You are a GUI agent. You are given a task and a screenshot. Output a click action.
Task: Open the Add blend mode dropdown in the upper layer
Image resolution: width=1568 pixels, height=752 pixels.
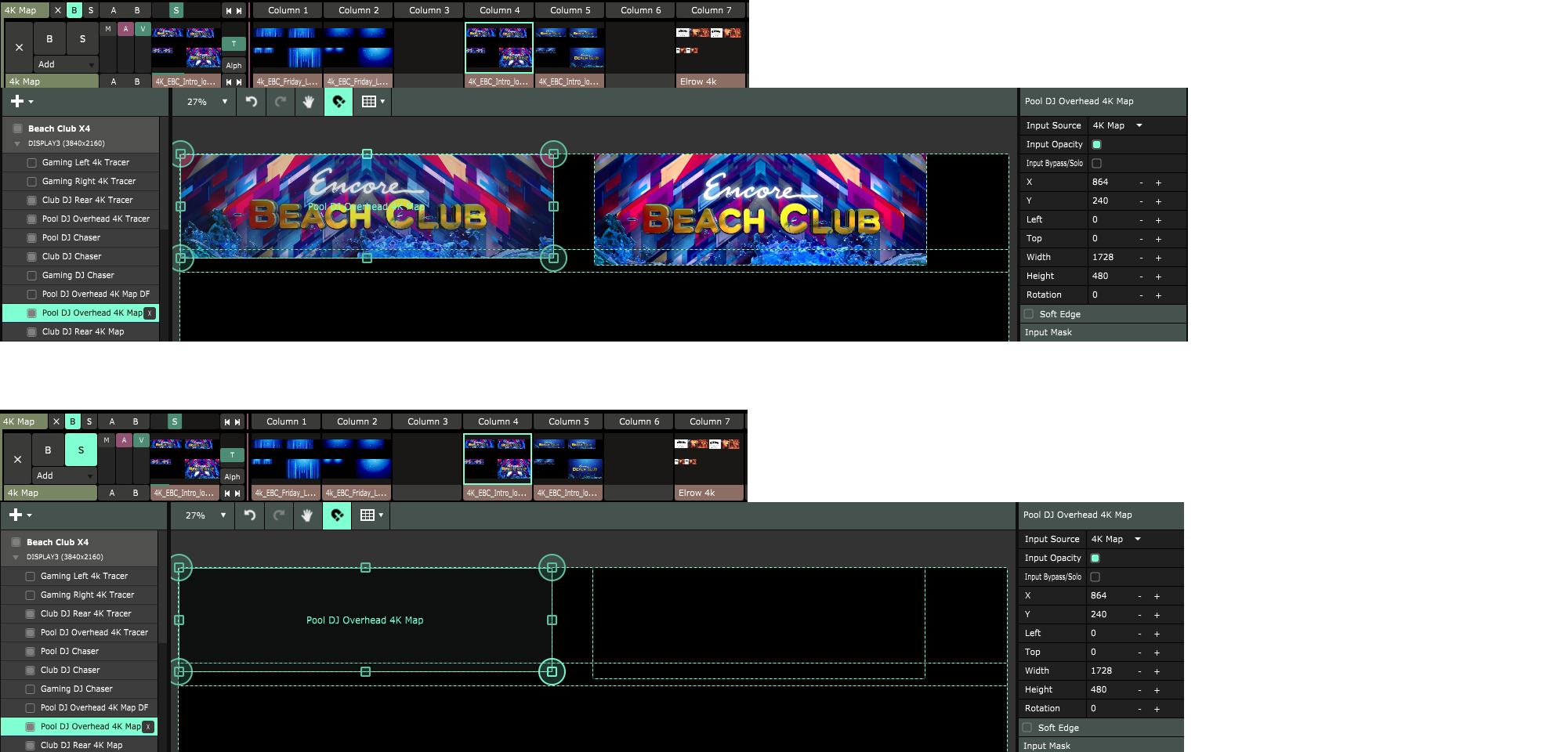click(66, 65)
